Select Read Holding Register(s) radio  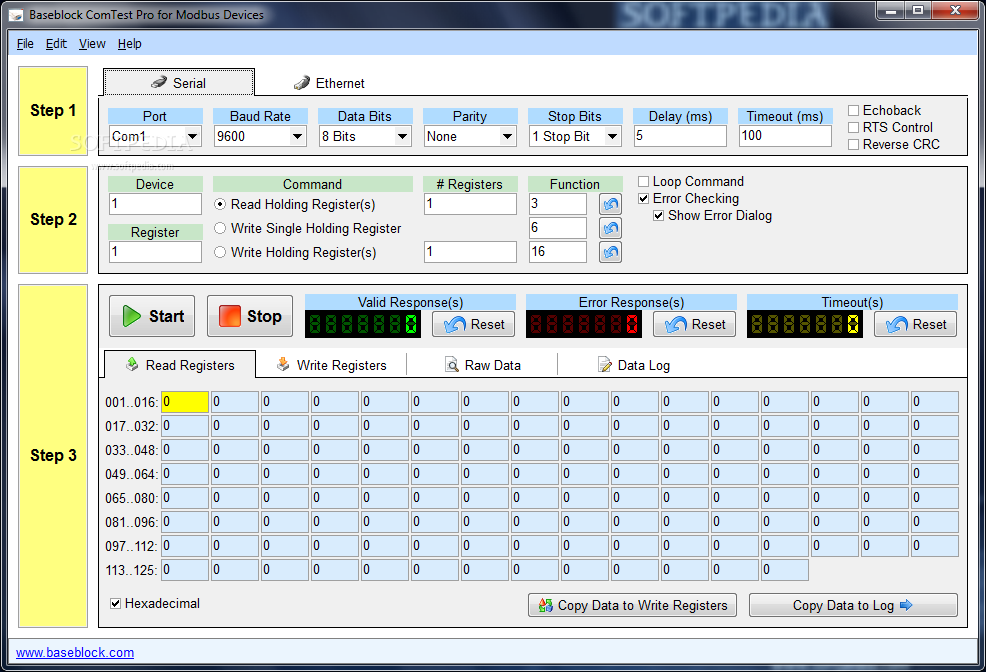coord(220,204)
